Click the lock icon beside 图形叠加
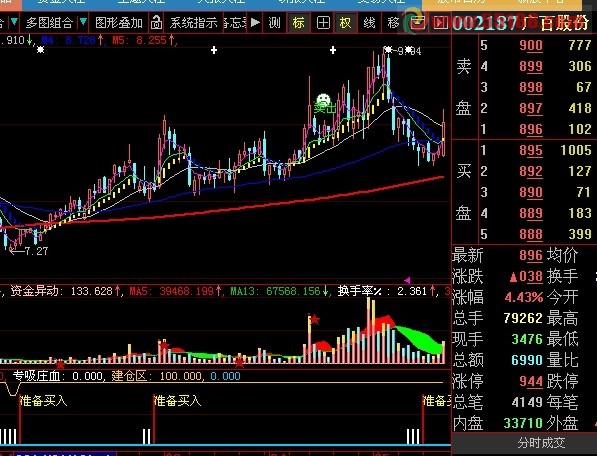Screen dimensions: 597x456 (156, 23)
